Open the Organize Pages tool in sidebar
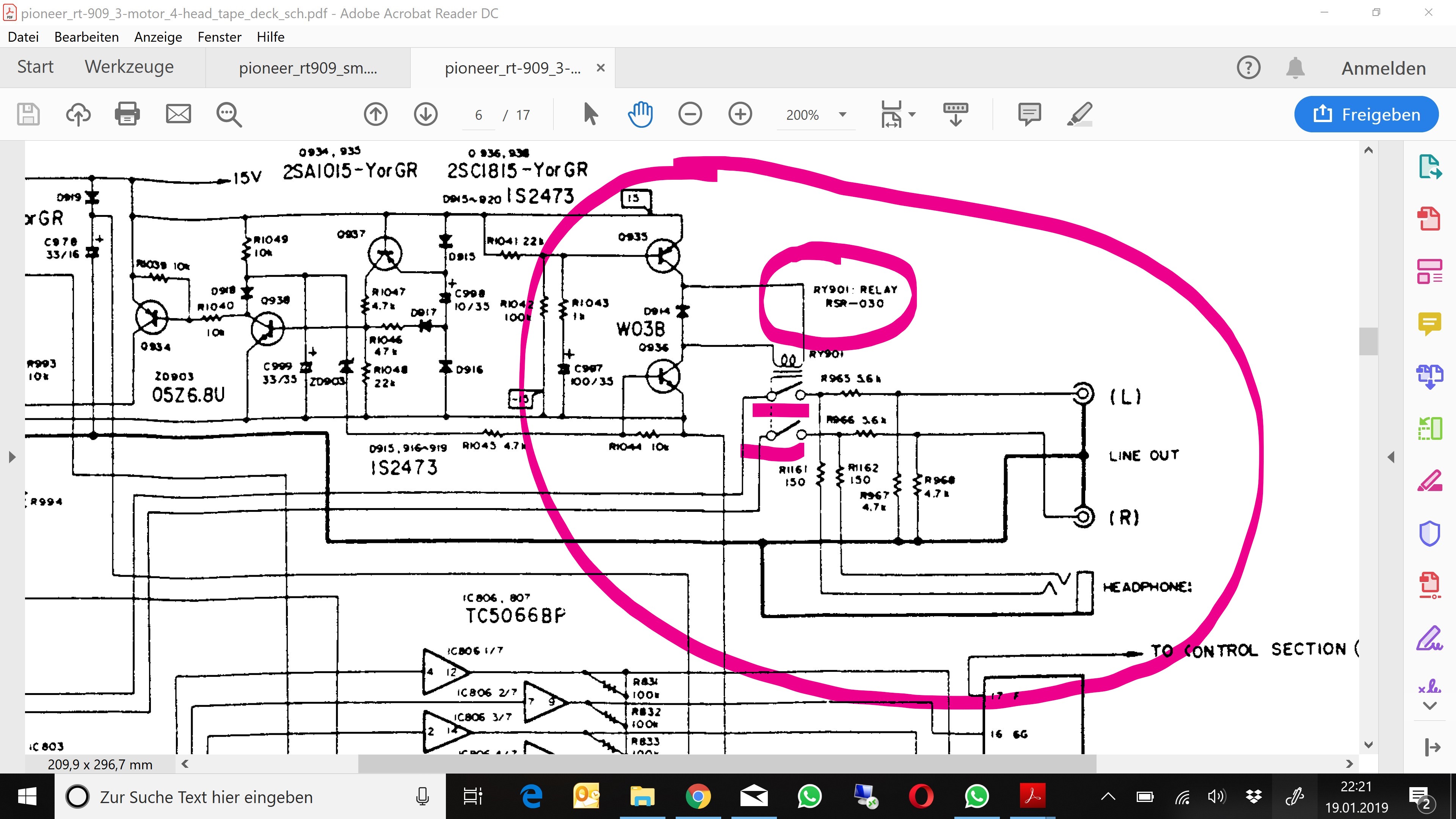 (1429, 428)
